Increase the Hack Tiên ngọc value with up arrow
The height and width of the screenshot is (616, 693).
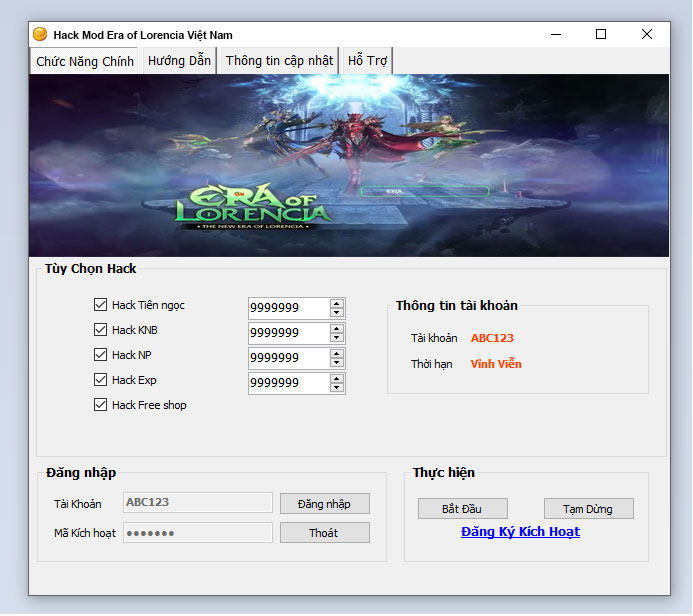[337, 304]
